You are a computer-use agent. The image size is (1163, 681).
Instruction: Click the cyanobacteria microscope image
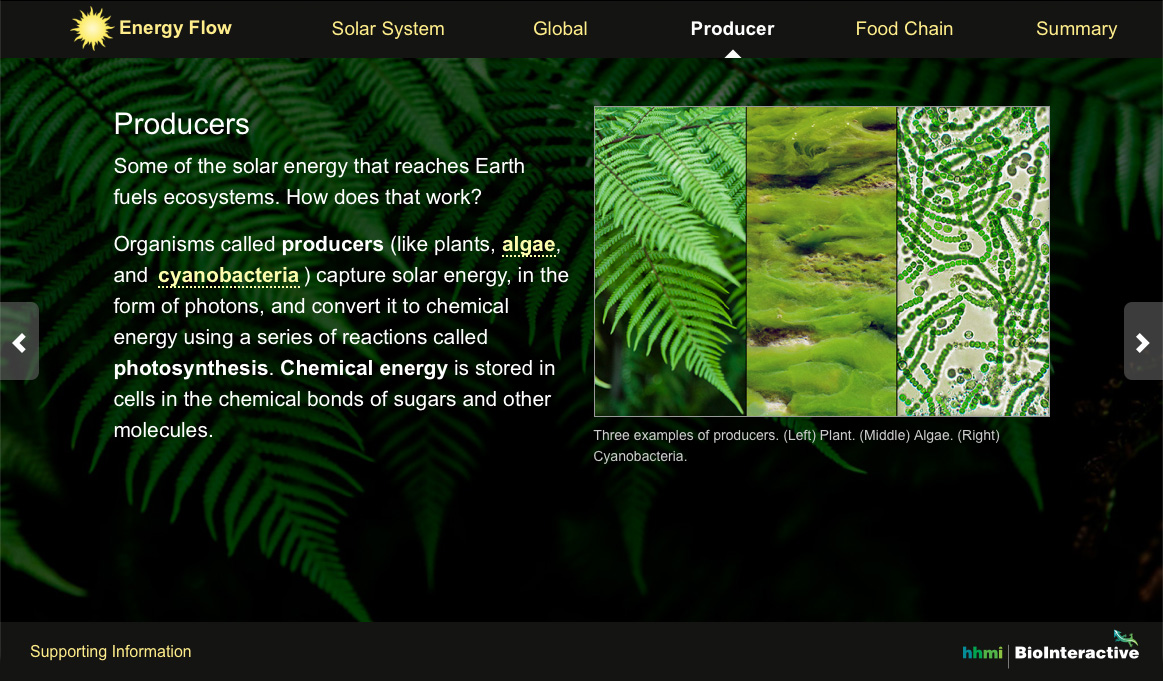973,260
